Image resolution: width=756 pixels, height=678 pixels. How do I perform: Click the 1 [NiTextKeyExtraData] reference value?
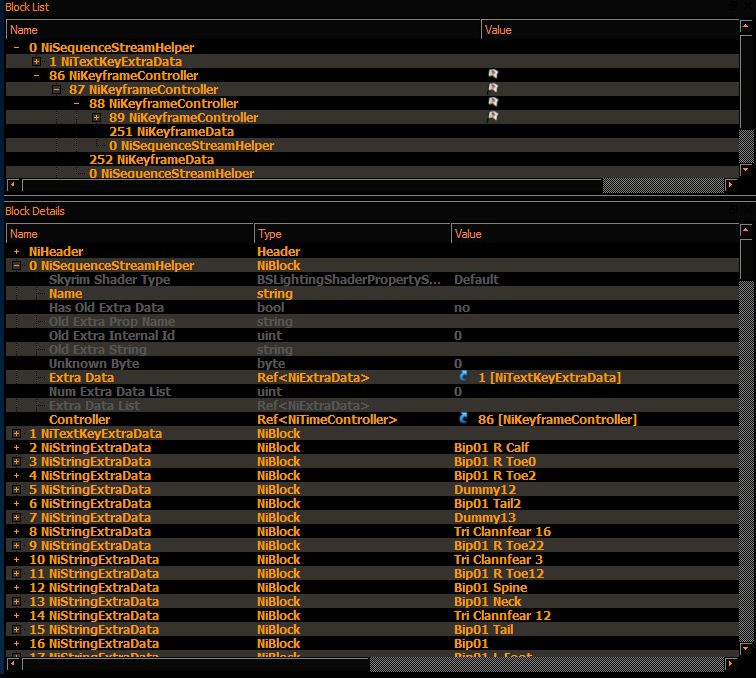coord(550,378)
